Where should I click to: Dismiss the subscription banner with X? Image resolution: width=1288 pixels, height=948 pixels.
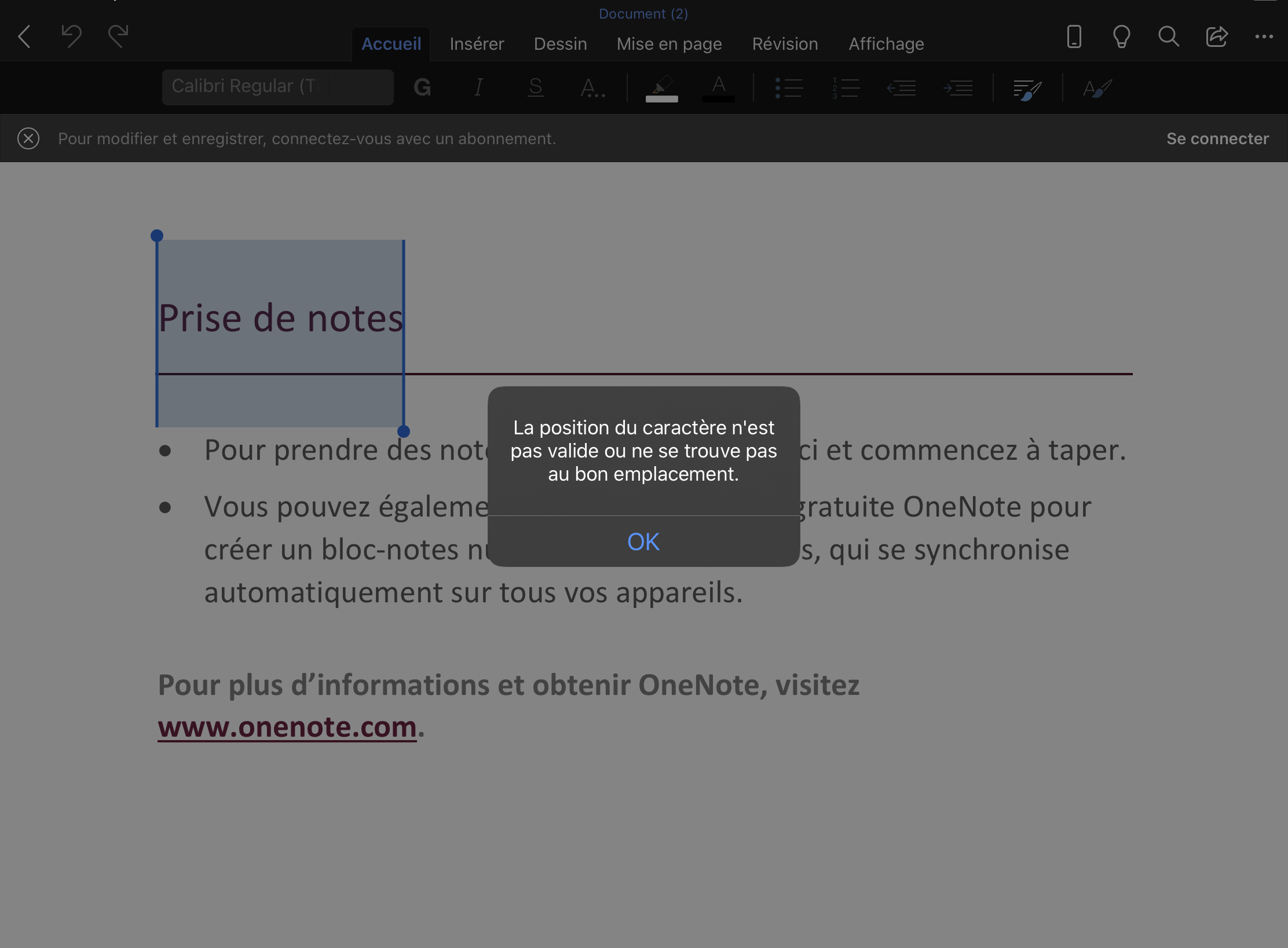coord(28,139)
